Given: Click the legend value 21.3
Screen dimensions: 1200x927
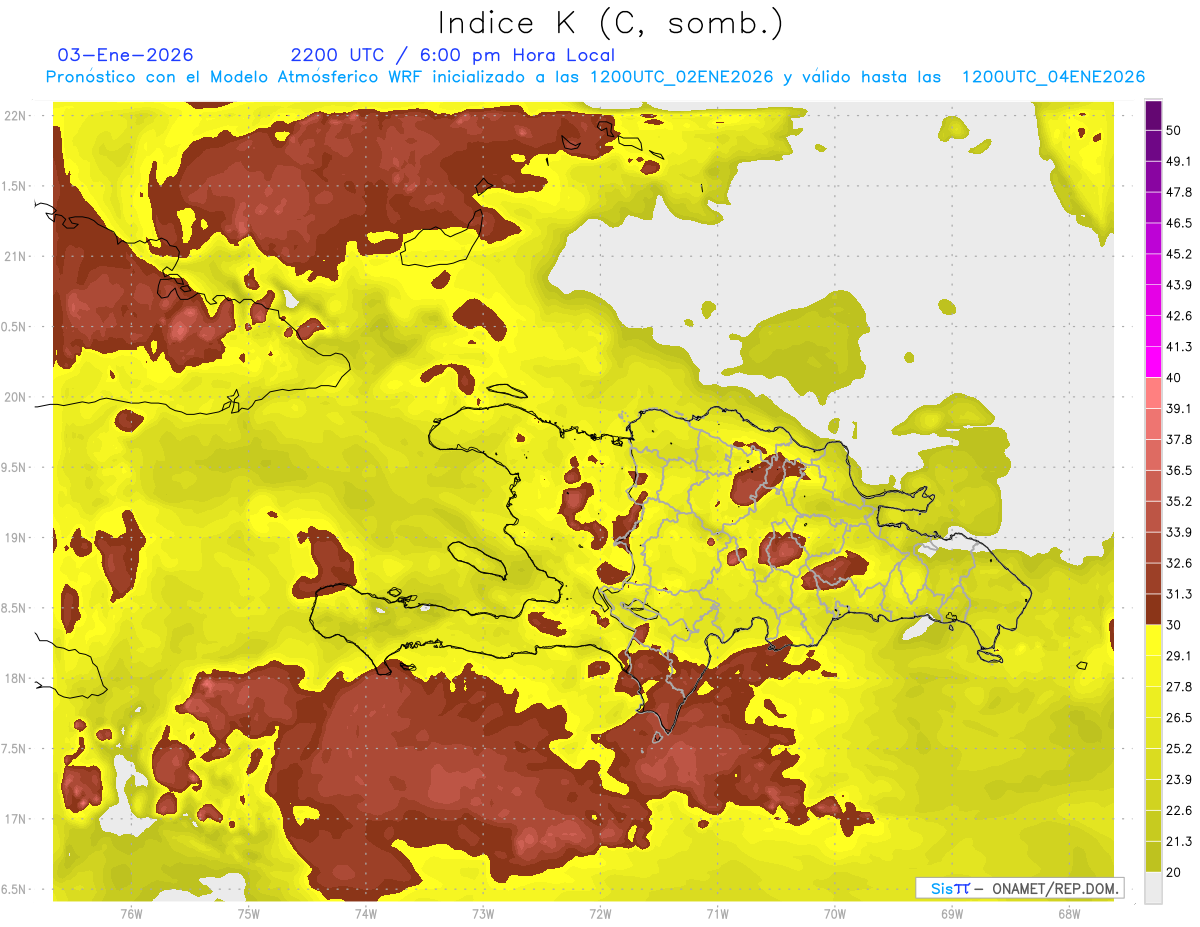Looking at the screenshot, I should point(1179,841).
